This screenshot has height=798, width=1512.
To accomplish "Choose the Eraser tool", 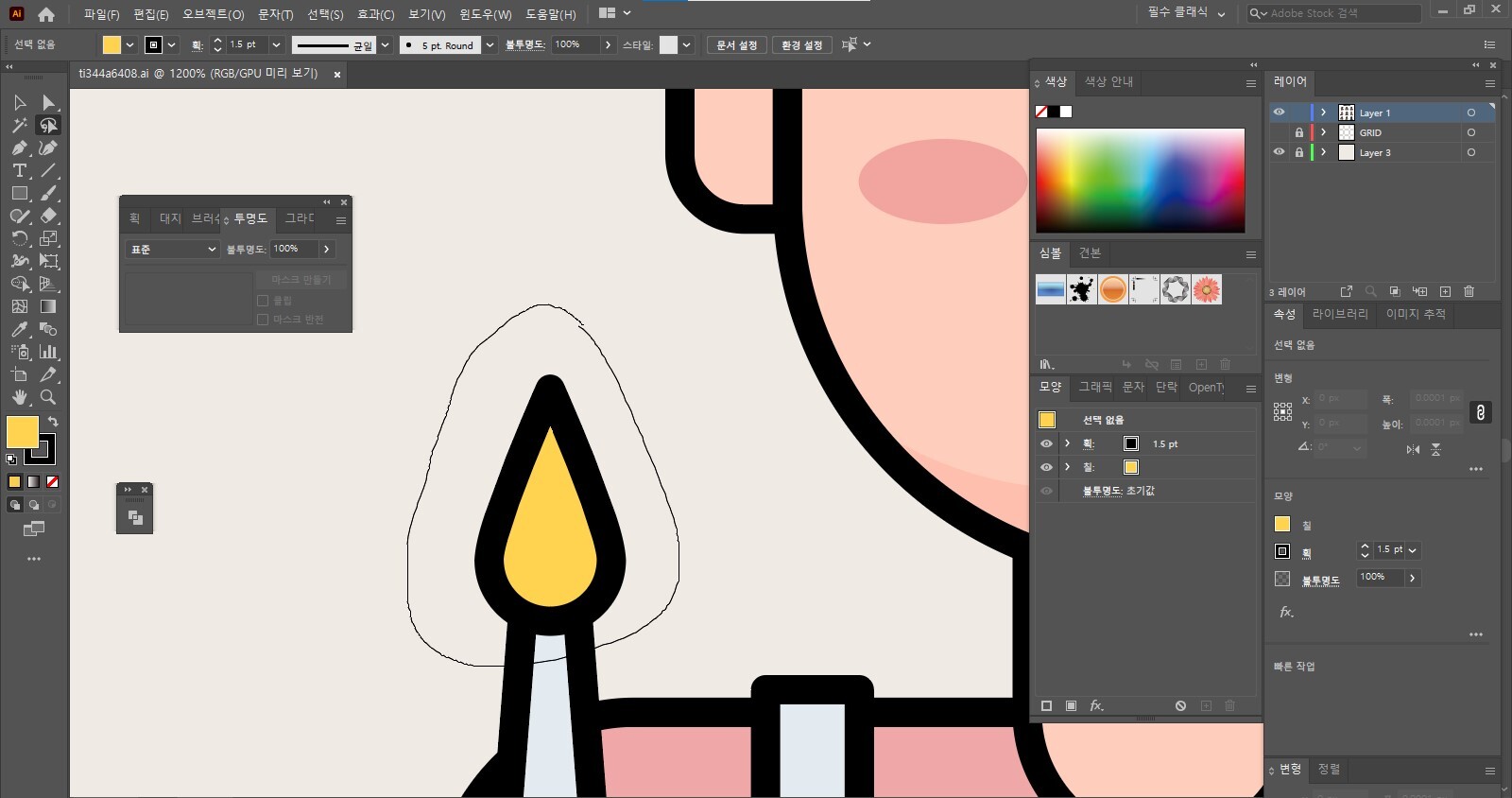I will (48, 217).
